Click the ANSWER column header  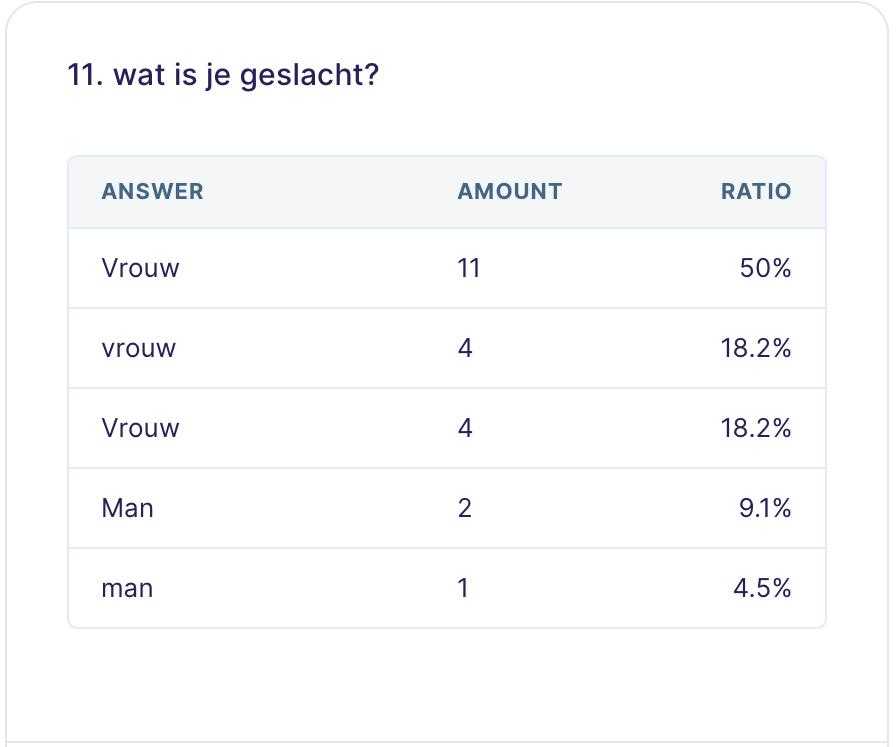coord(152,191)
